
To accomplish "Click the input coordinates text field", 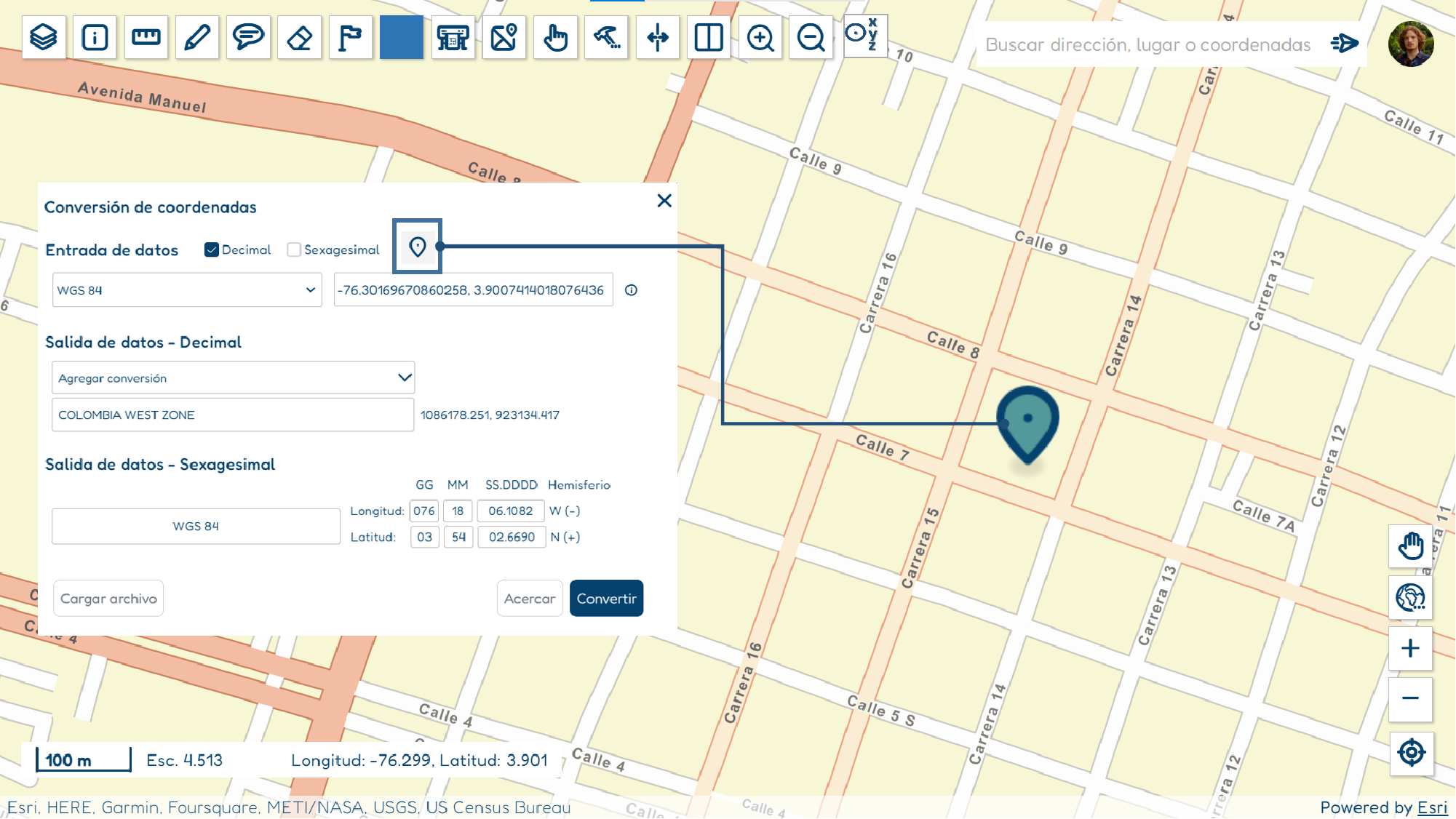I will [x=474, y=290].
